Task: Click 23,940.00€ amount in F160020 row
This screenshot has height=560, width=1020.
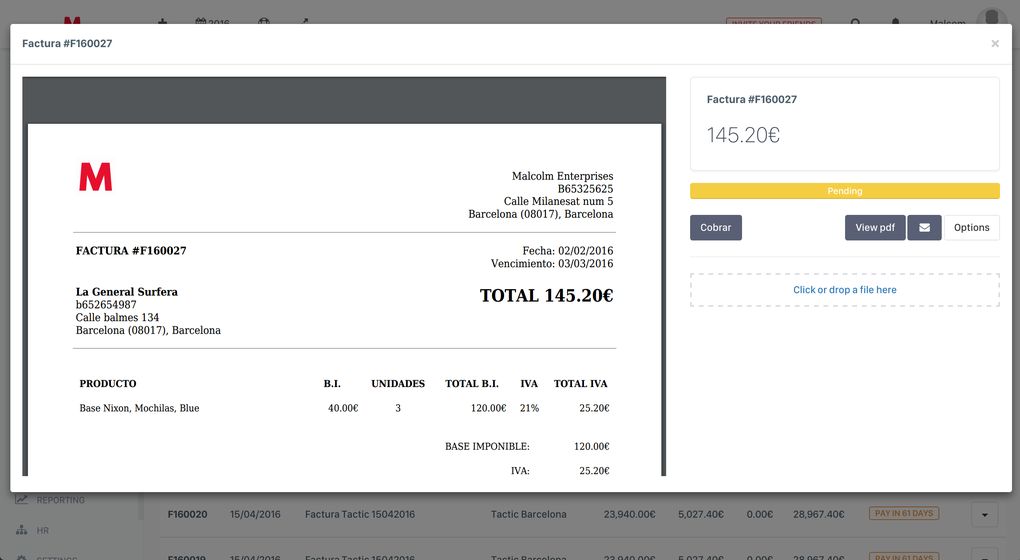Action: pos(629,514)
